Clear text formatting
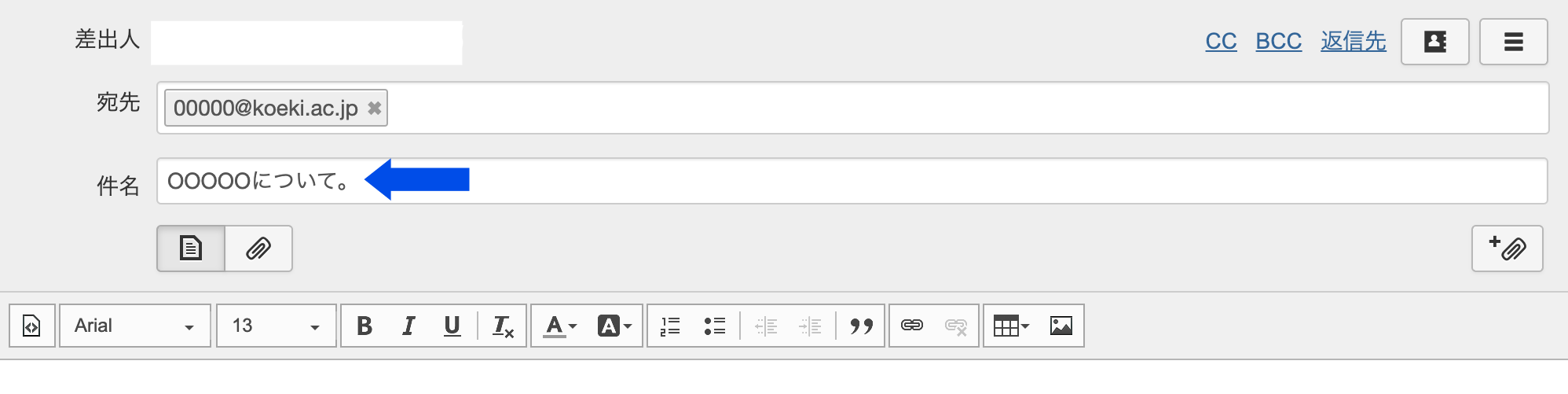 tap(503, 326)
